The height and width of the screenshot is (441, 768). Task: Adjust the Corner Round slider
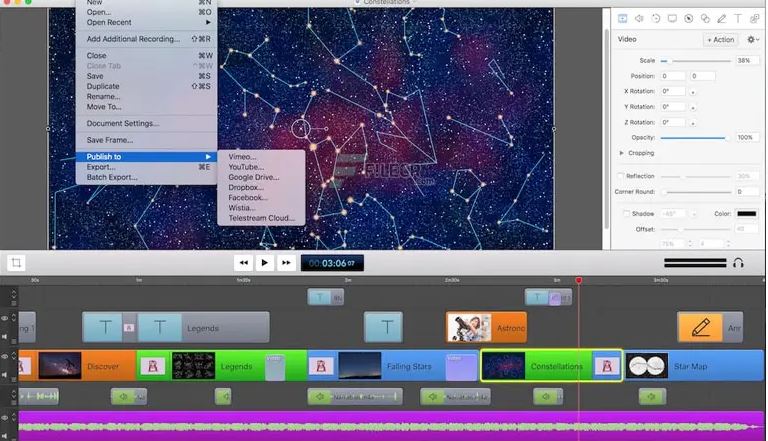coord(696,192)
